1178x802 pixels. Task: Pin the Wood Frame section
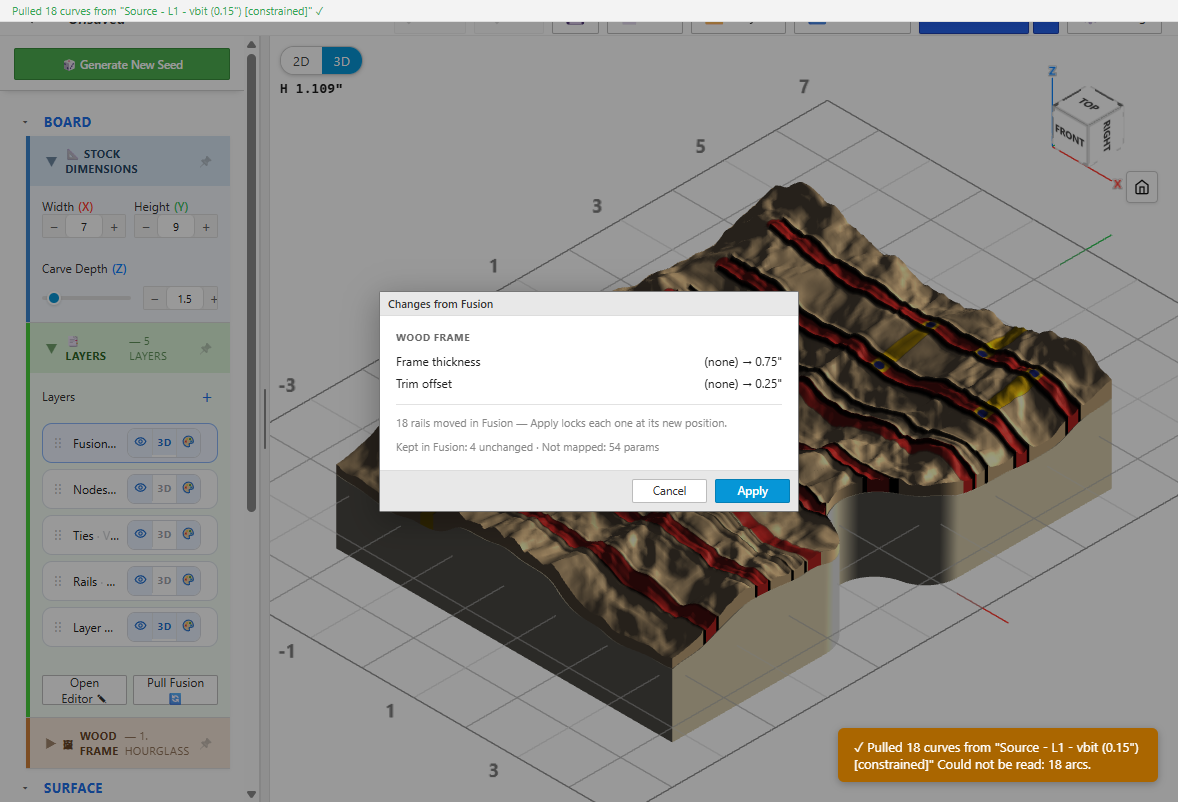pyautogui.click(x=206, y=743)
